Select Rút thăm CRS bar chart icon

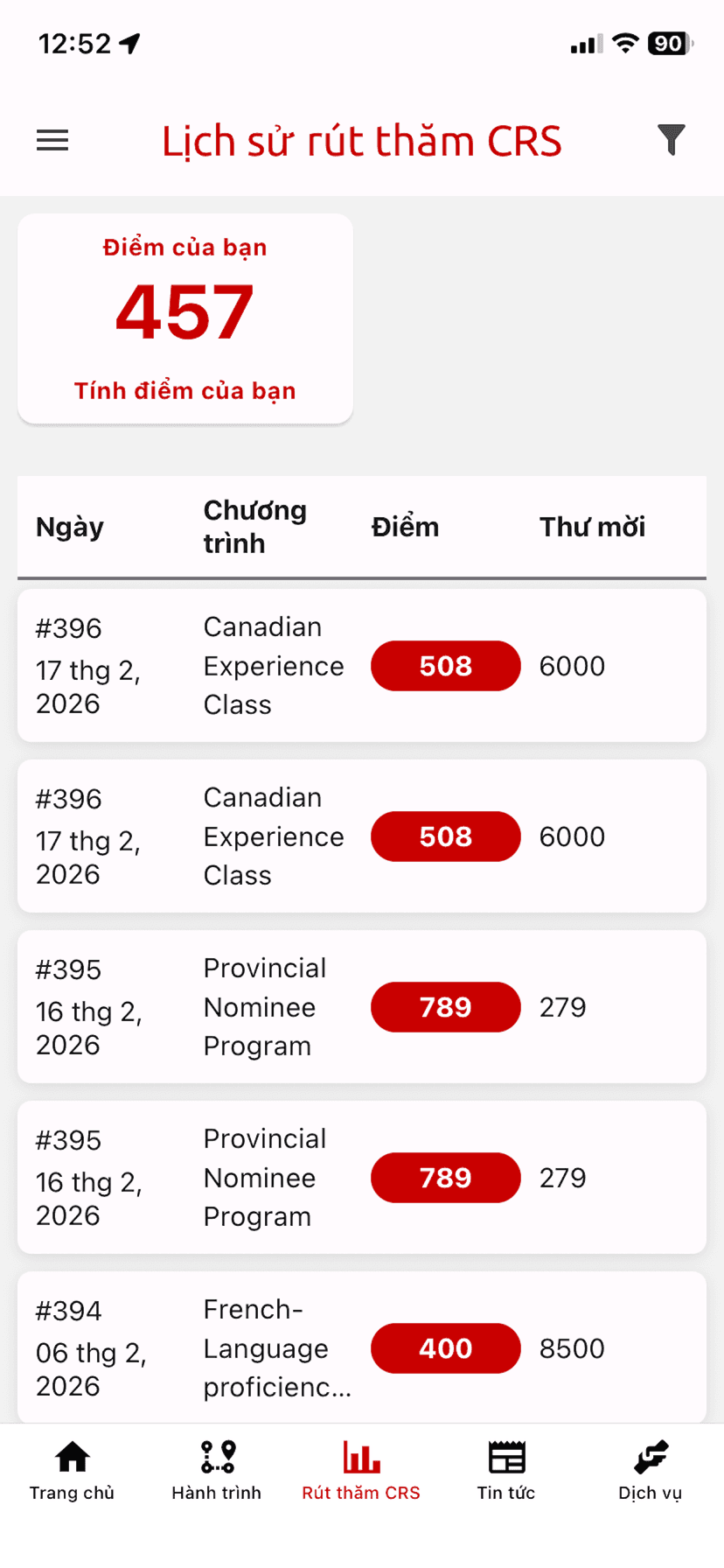click(361, 1457)
